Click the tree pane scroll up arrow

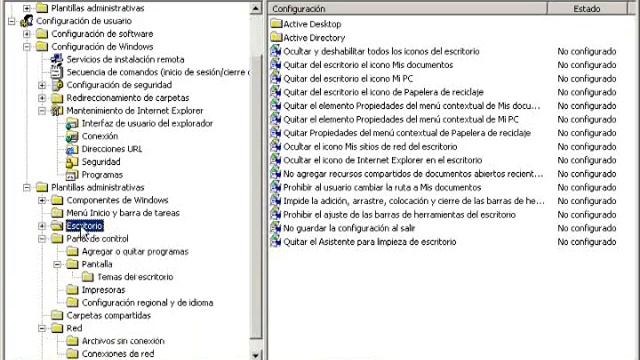pyautogui.click(x=256, y=8)
